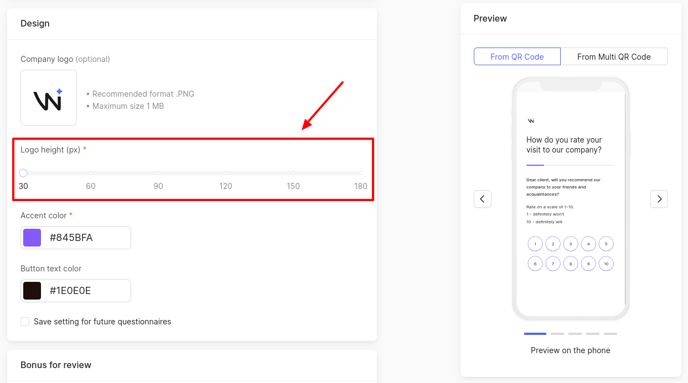The width and height of the screenshot is (688, 383).
Task: Click the #845BFA accent color field
Action: pos(75,238)
